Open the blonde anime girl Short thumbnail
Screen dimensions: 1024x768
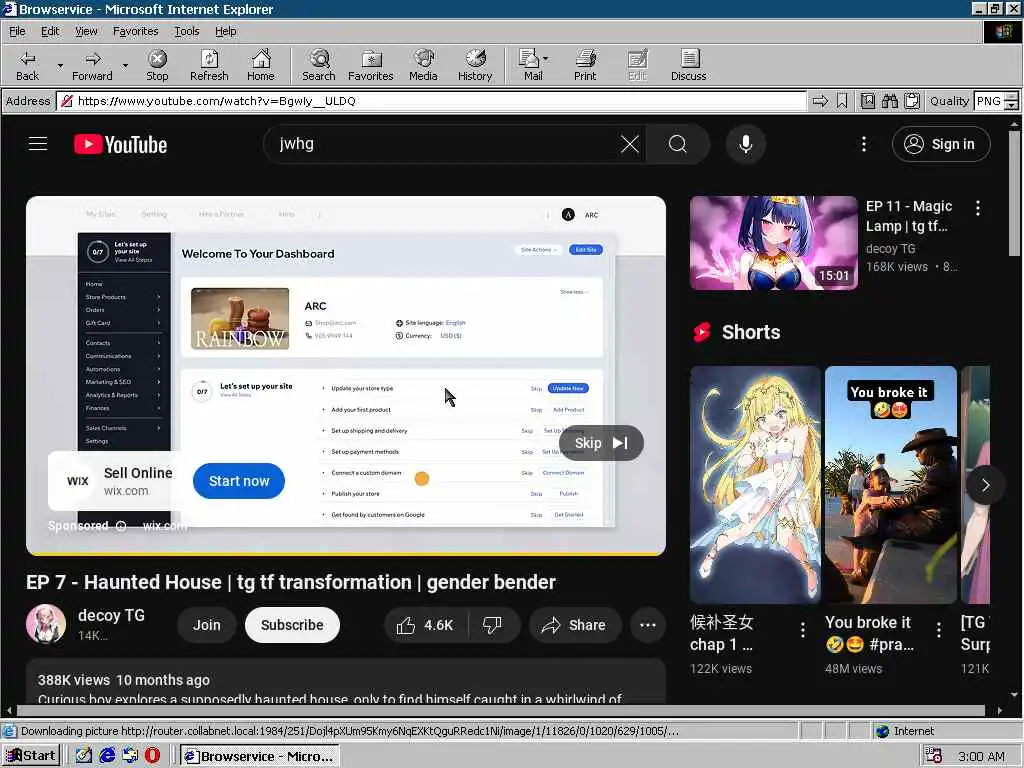coord(755,484)
